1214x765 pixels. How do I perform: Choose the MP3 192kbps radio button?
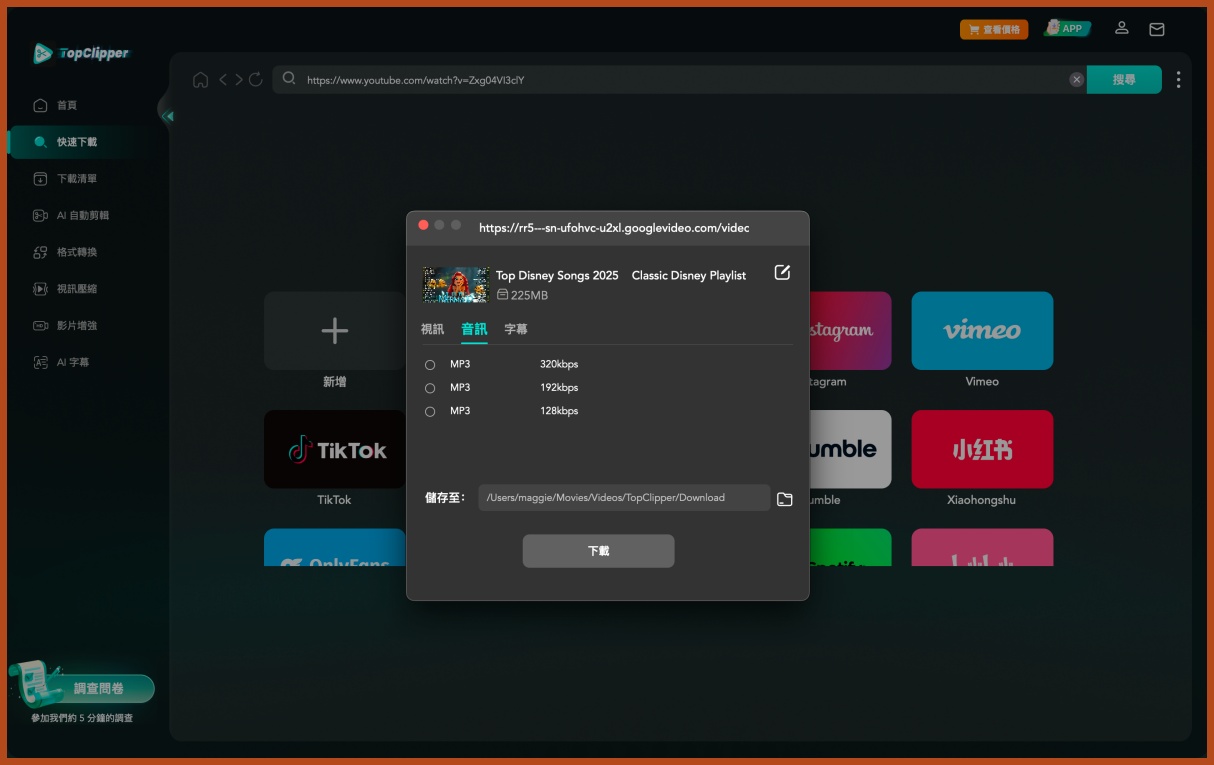point(430,388)
